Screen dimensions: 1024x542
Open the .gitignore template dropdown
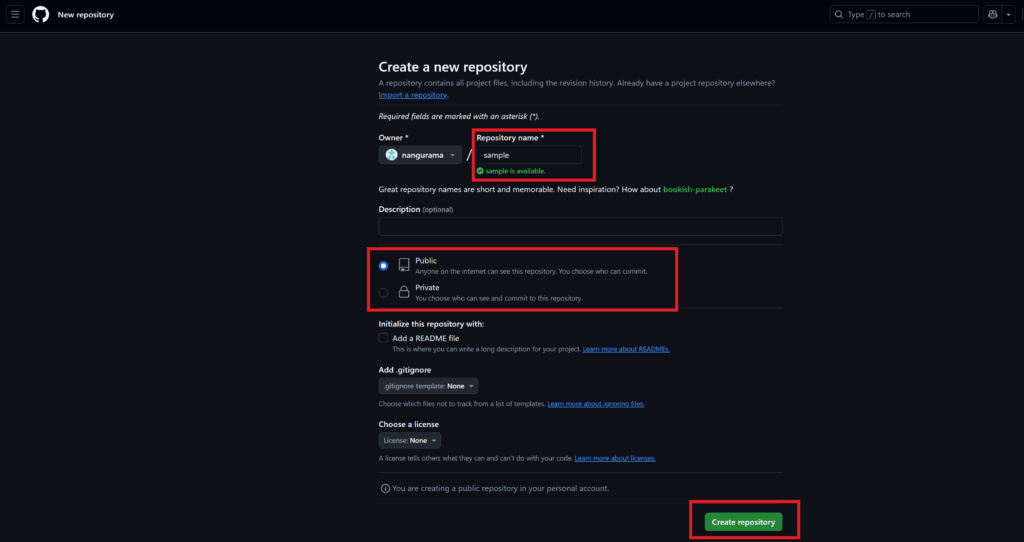coord(428,386)
